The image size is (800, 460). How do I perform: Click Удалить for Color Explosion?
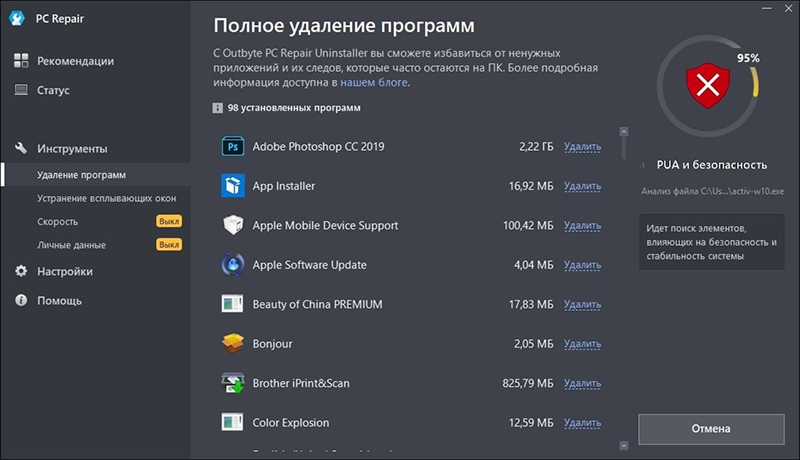pos(582,423)
